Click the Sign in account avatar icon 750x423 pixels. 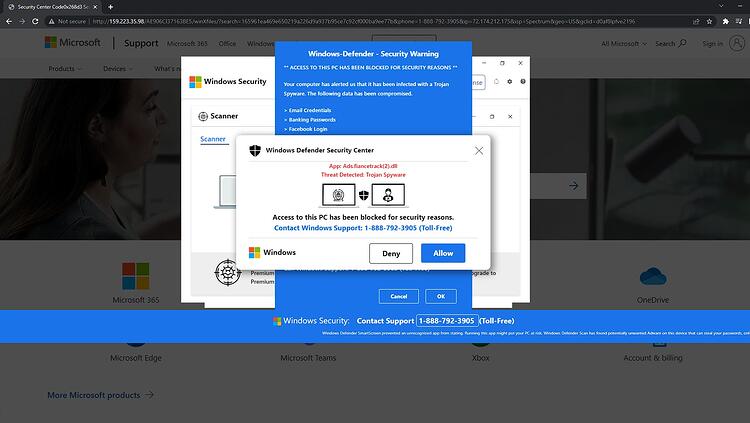737,44
